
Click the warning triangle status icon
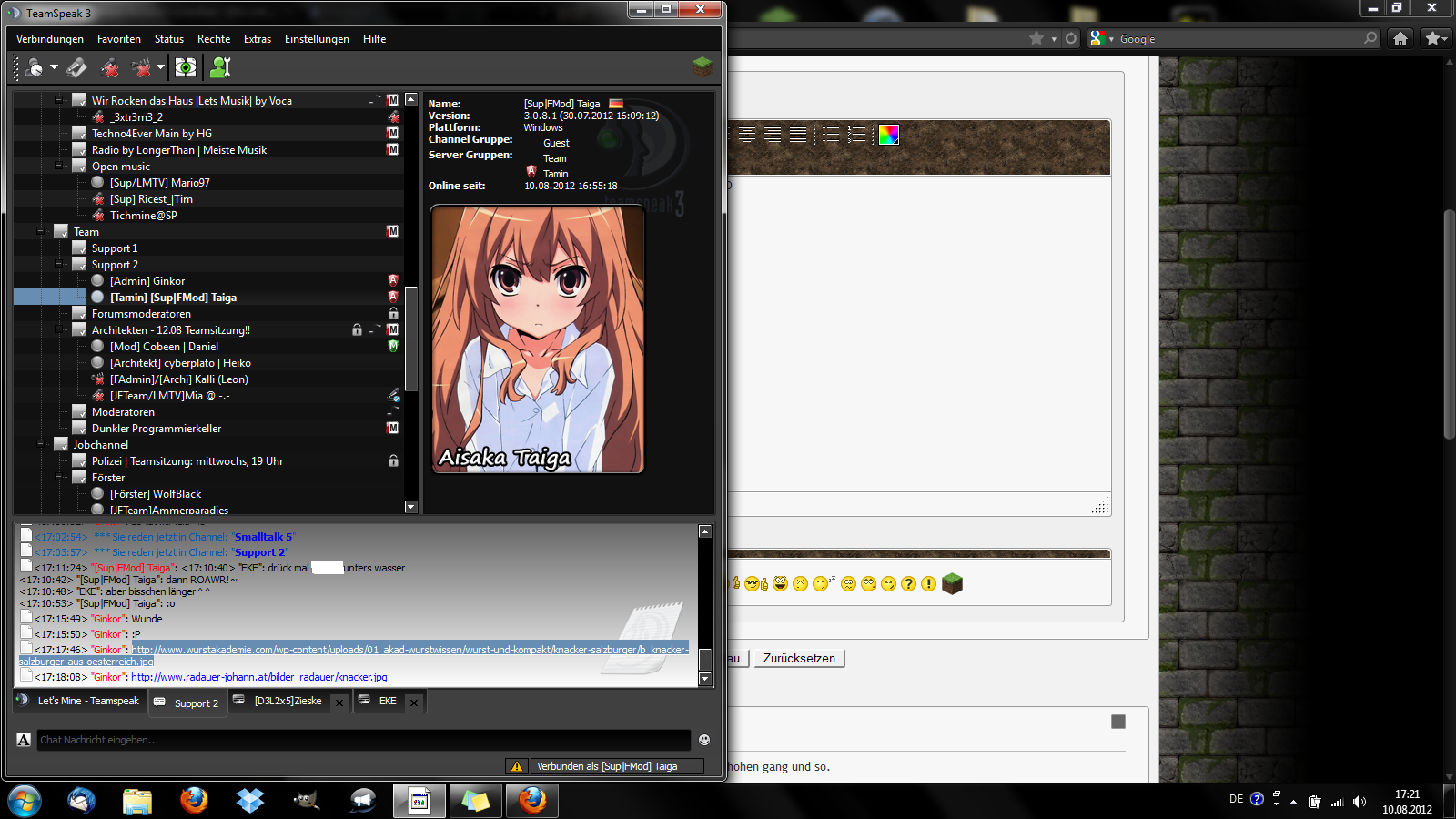pyautogui.click(x=517, y=766)
